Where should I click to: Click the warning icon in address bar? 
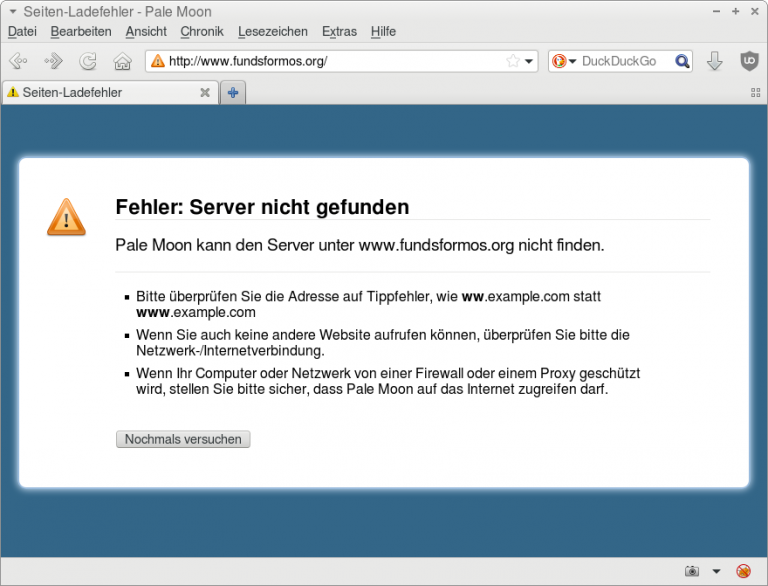click(x=158, y=61)
